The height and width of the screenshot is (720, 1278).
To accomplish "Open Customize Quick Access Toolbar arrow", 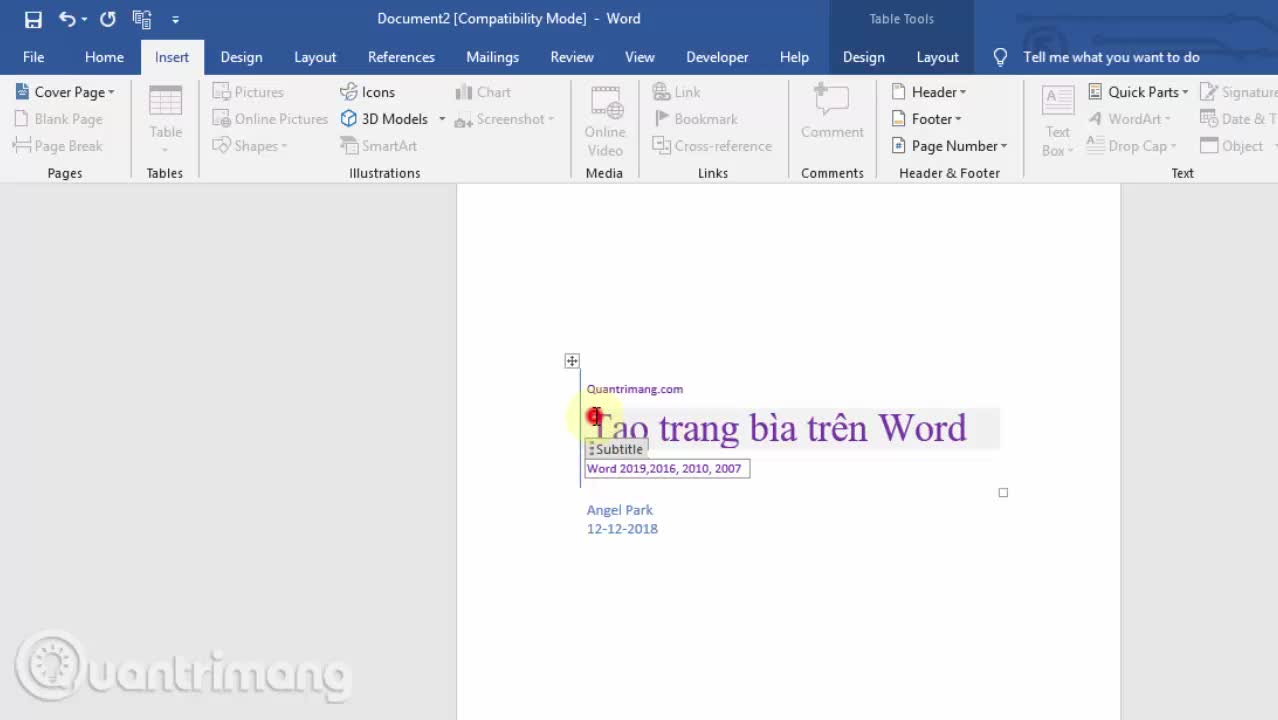I will (x=176, y=19).
